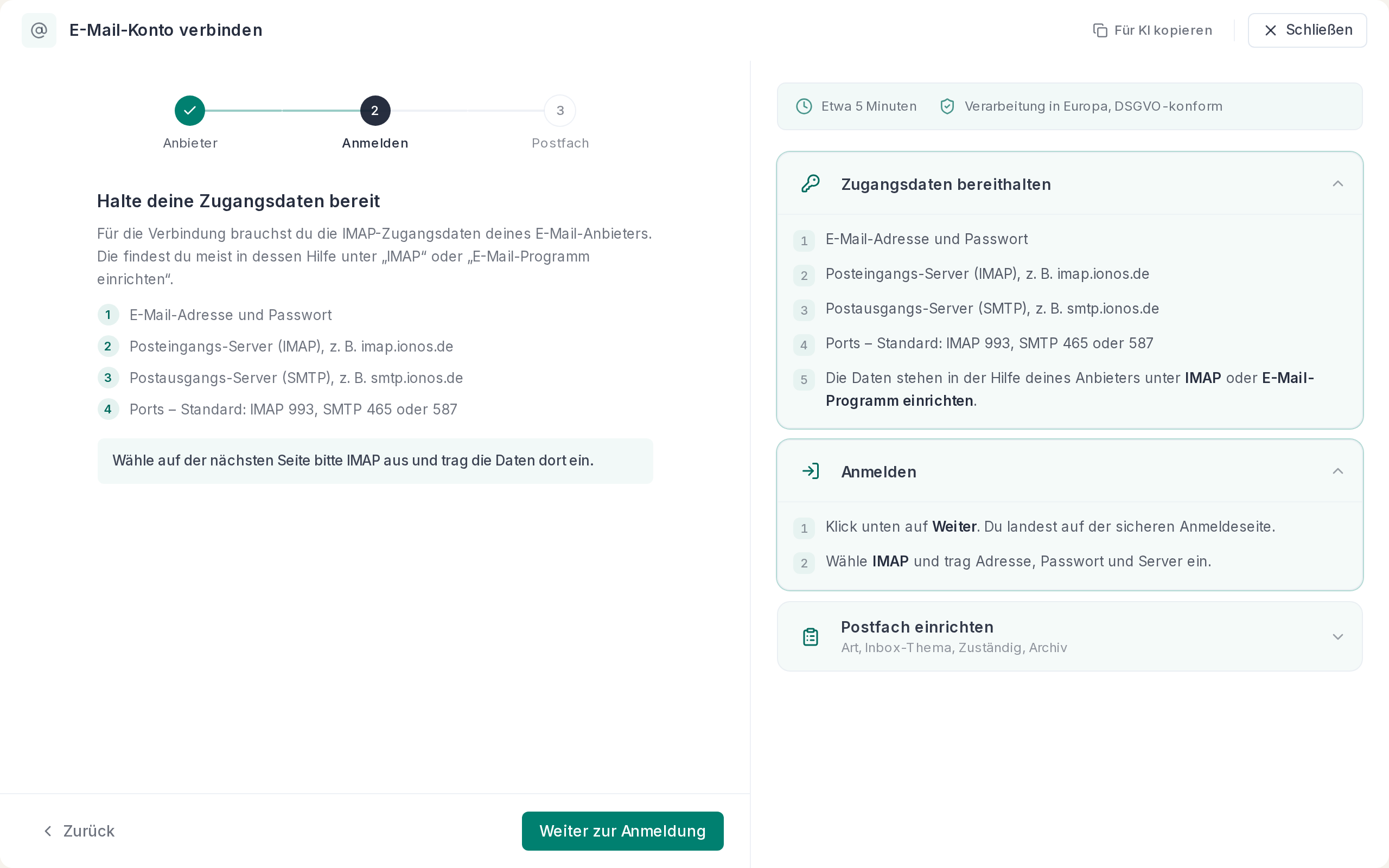Click the Anmelden section title text
The width and height of the screenshot is (1389, 868).
pyautogui.click(x=878, y=472)
